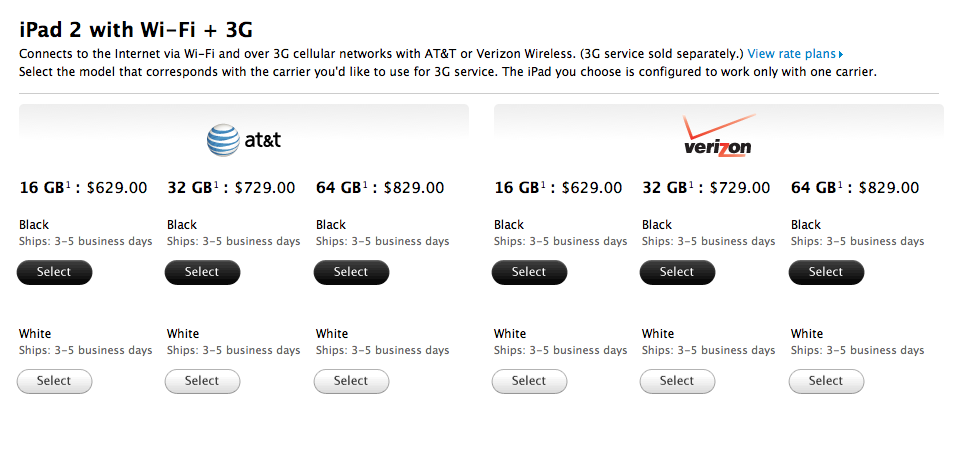This screenshot has height=451, width=966.
Task: Click arrow next to View rate plans
Action: click(841, 55)
